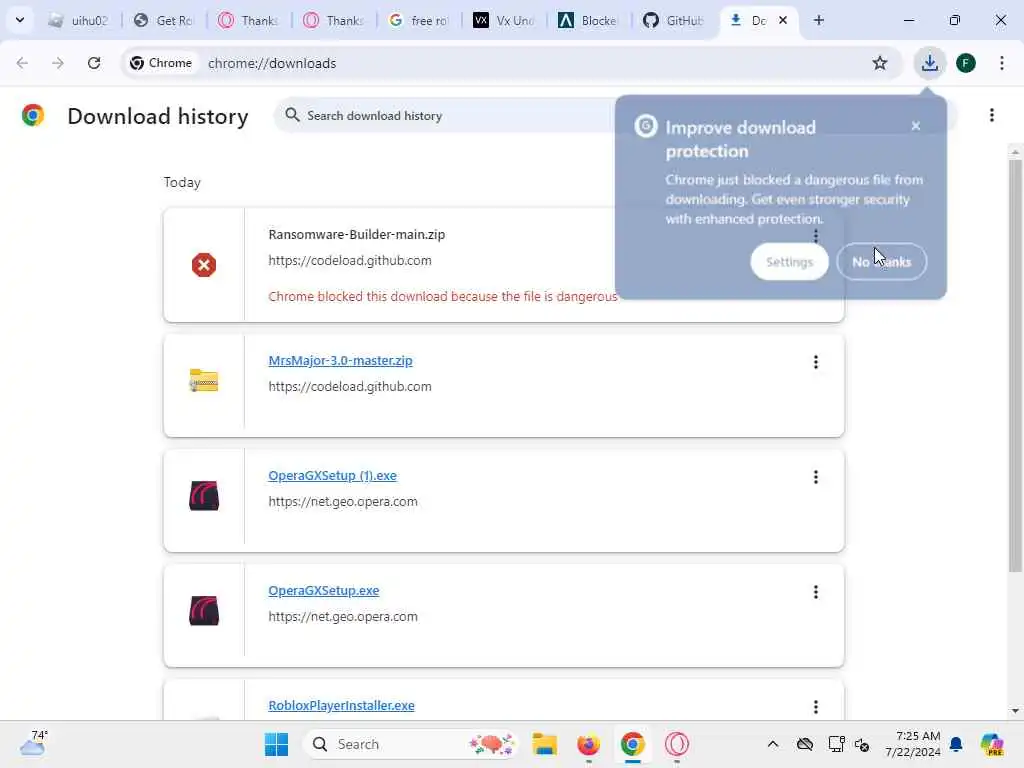Open Opera from the taskbar
This screenshot has width=1024, height=768.
click(x=677, y=744)
